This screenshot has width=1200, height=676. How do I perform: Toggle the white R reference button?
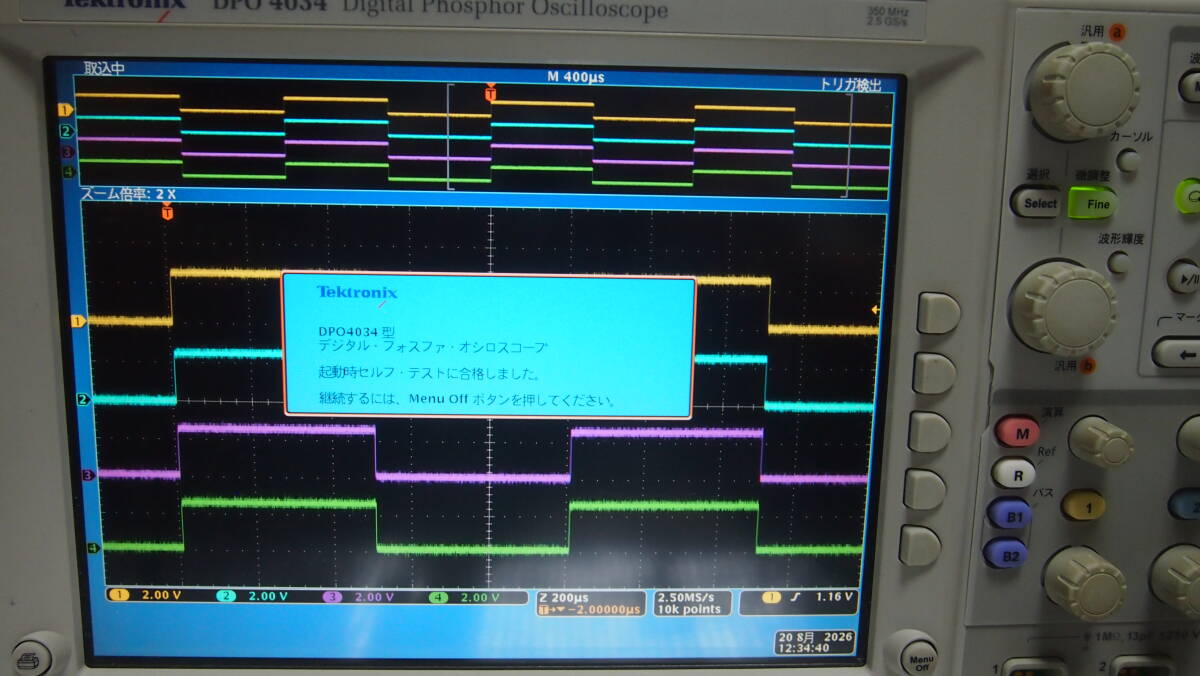pyautogui.click(x=1013, y=473)
